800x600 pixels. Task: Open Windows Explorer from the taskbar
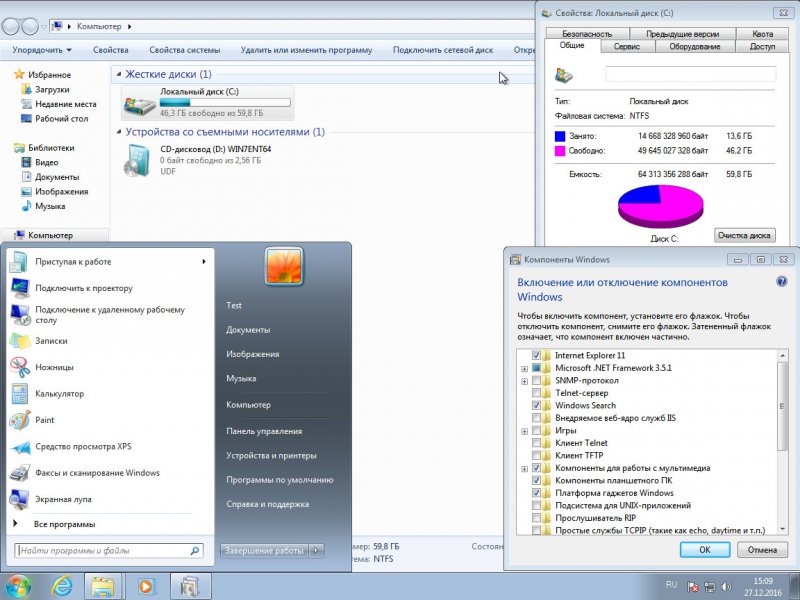tap(103, 586)
